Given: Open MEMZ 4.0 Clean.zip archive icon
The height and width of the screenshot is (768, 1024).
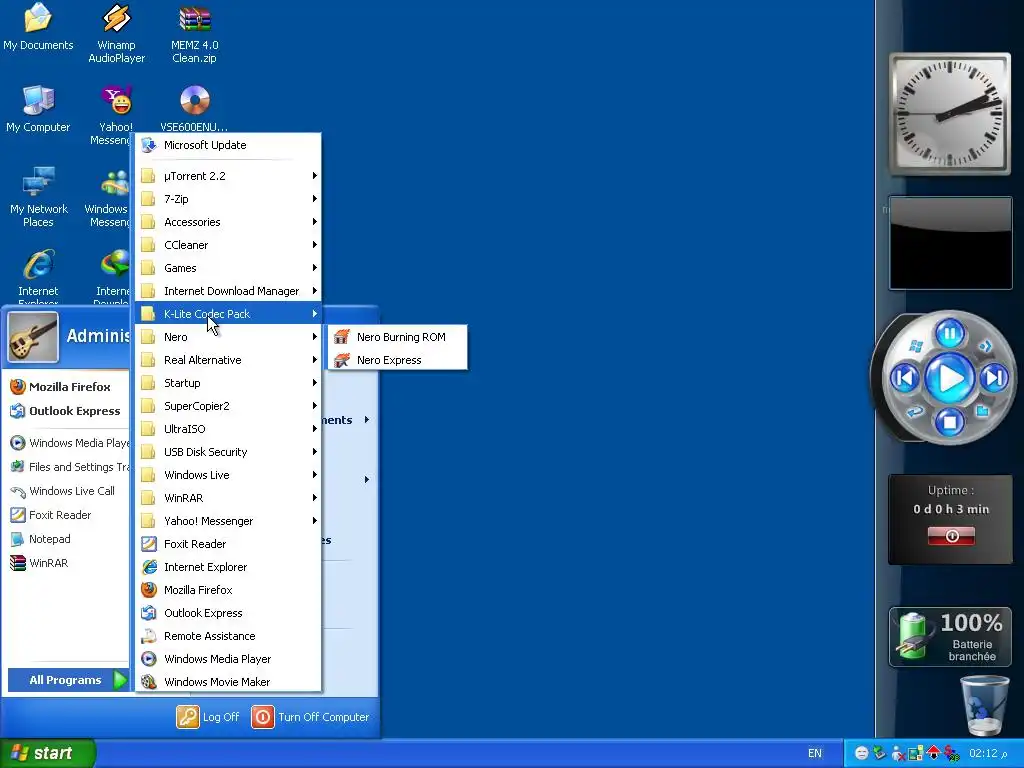Looking at the screenshot, I should (x=194, y=33).
